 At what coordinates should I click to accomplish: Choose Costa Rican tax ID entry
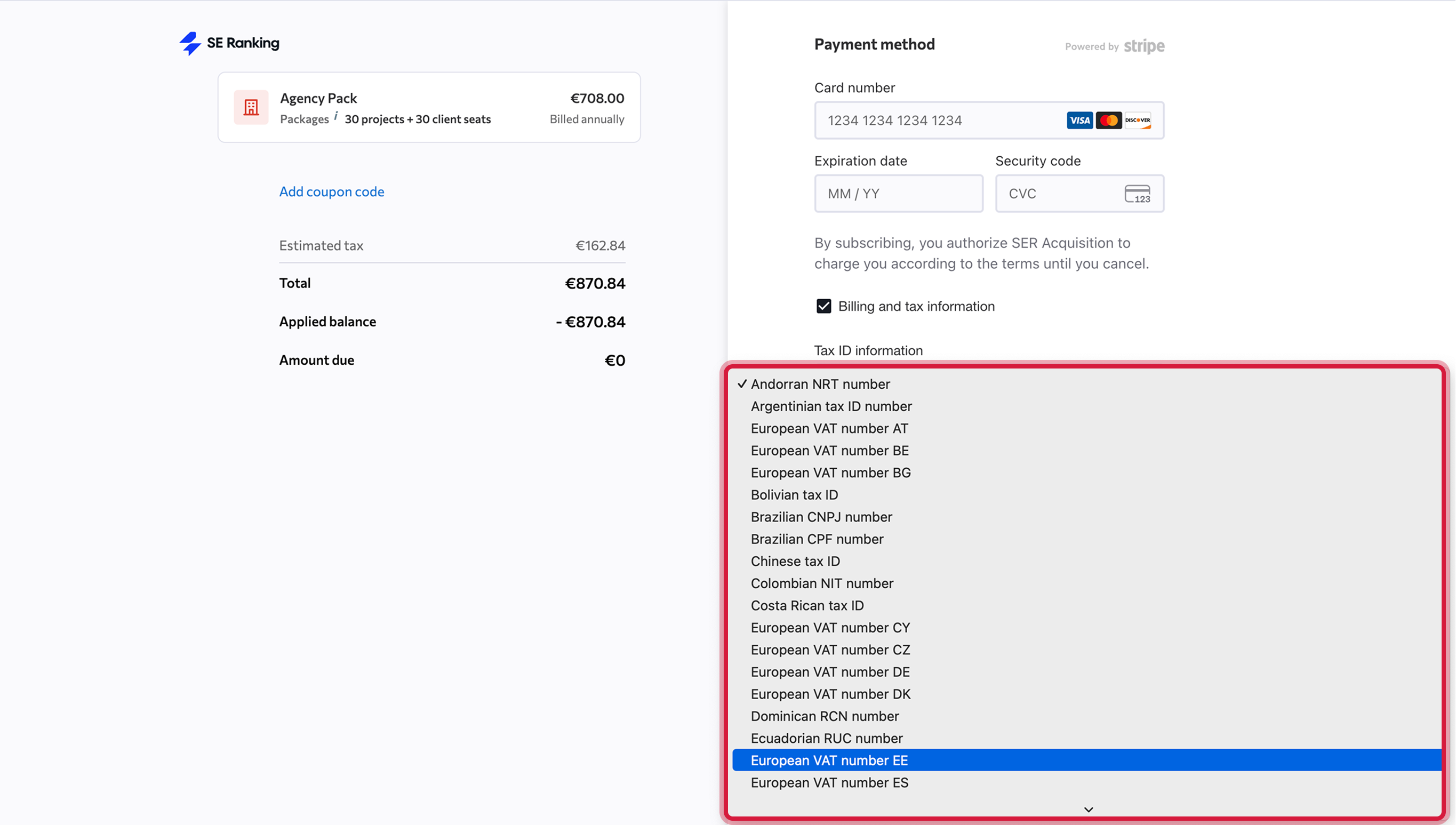[x=807, y=605]
